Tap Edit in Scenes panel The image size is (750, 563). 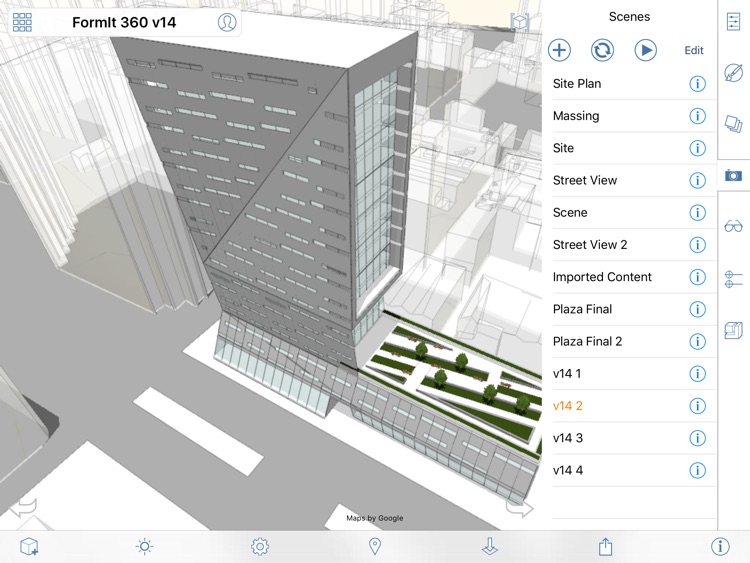[694, 50]
